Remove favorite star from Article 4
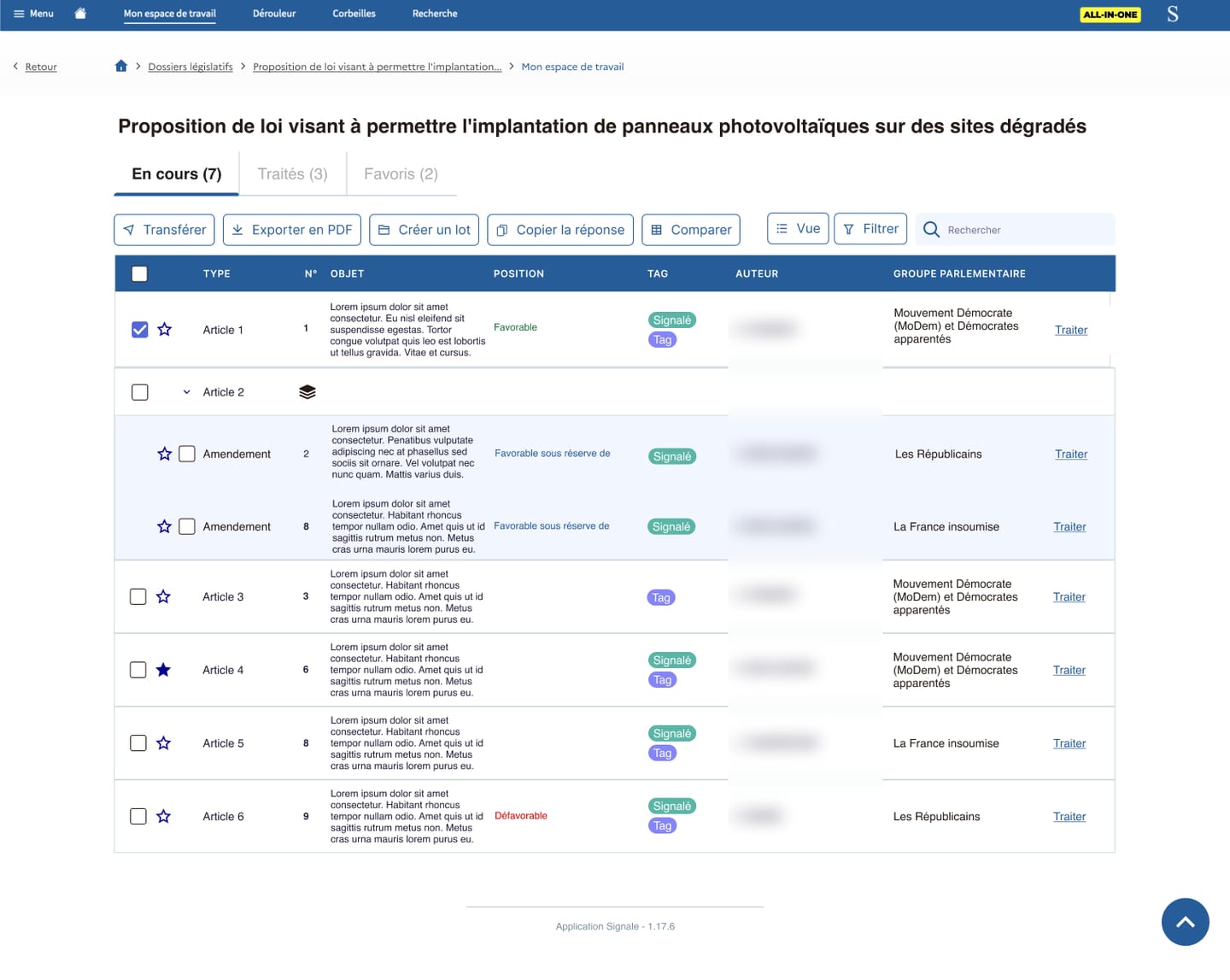 tap(163, 670)
